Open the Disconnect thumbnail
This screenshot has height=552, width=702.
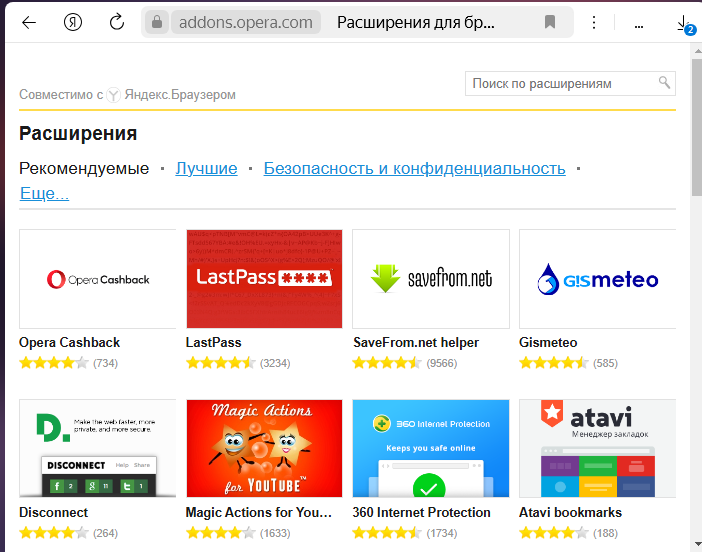(x=98, y=448)
